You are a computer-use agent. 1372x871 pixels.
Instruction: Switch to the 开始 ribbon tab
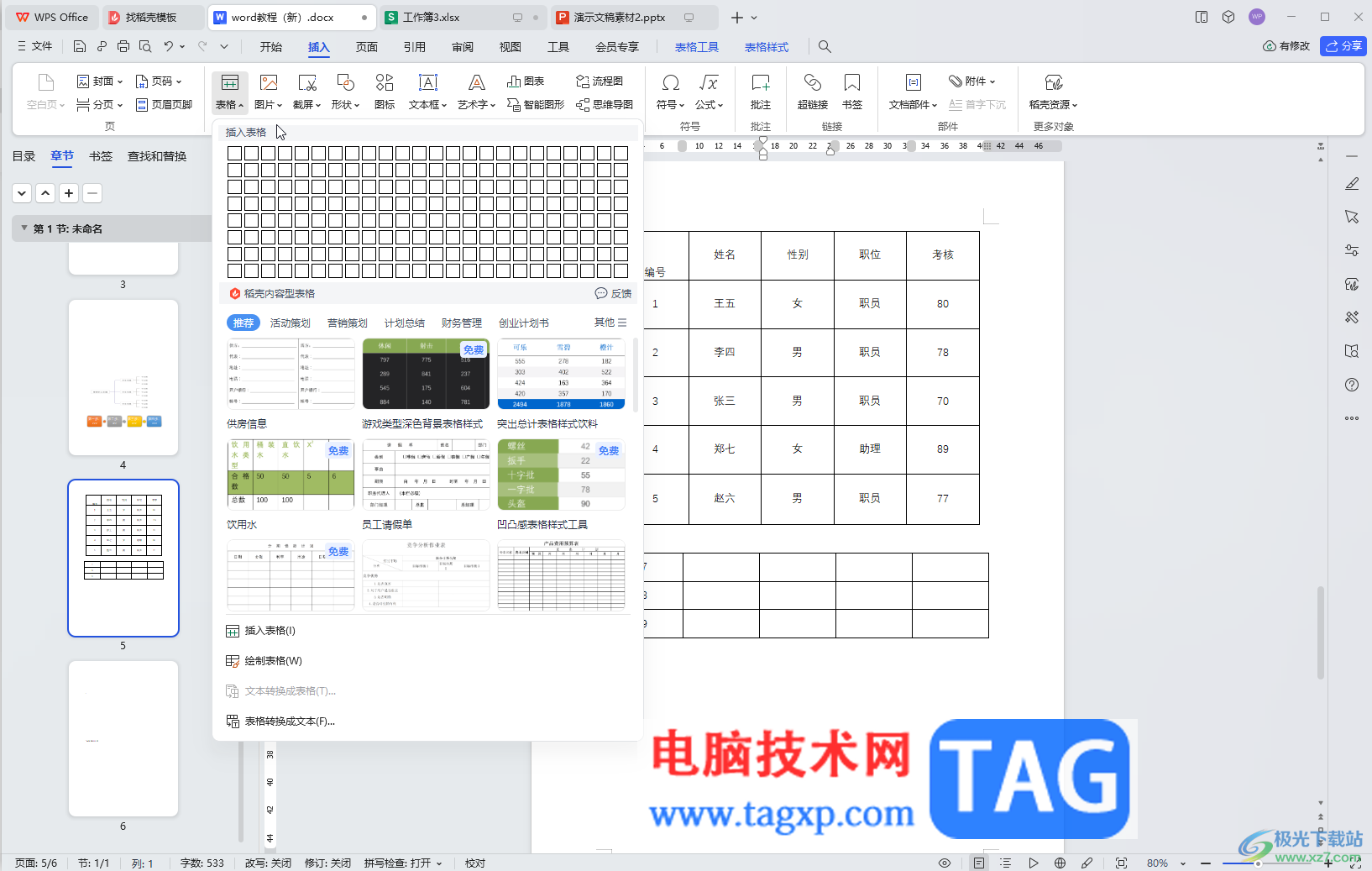click(271, 47)
